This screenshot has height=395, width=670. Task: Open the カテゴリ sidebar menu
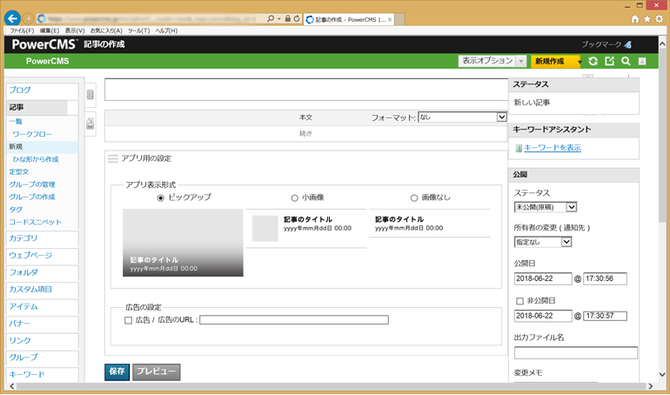[42, 239]
